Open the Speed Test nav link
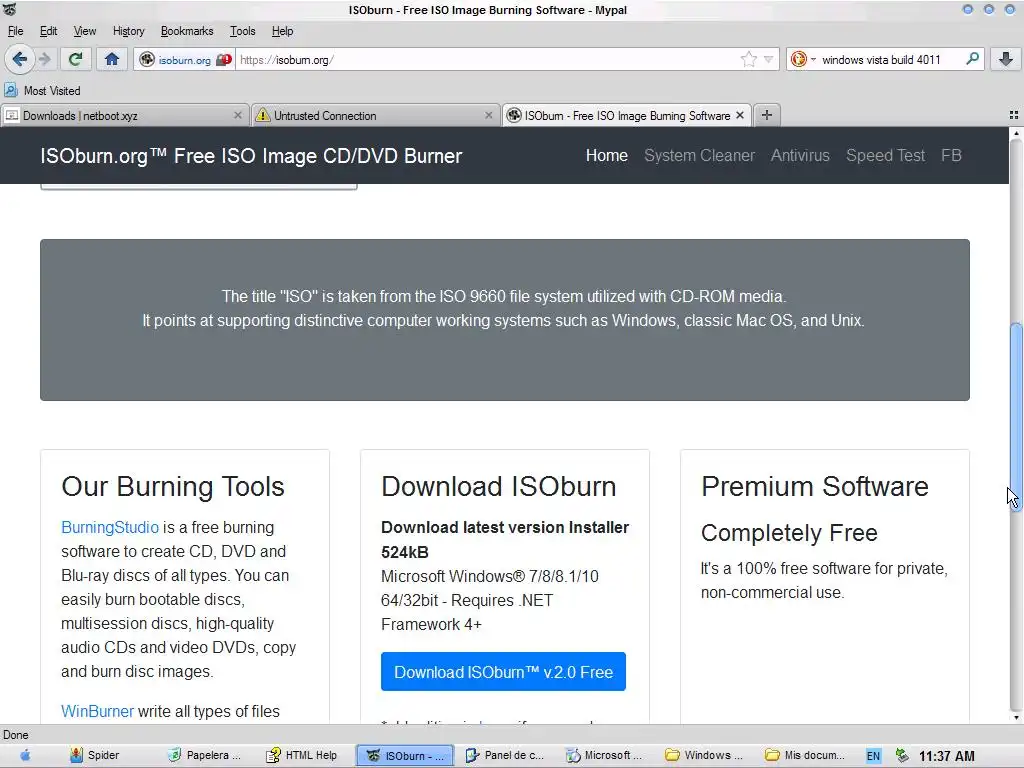Viewport: 1024px width, 768px height. pyautogui.click(x=886, y=155)
